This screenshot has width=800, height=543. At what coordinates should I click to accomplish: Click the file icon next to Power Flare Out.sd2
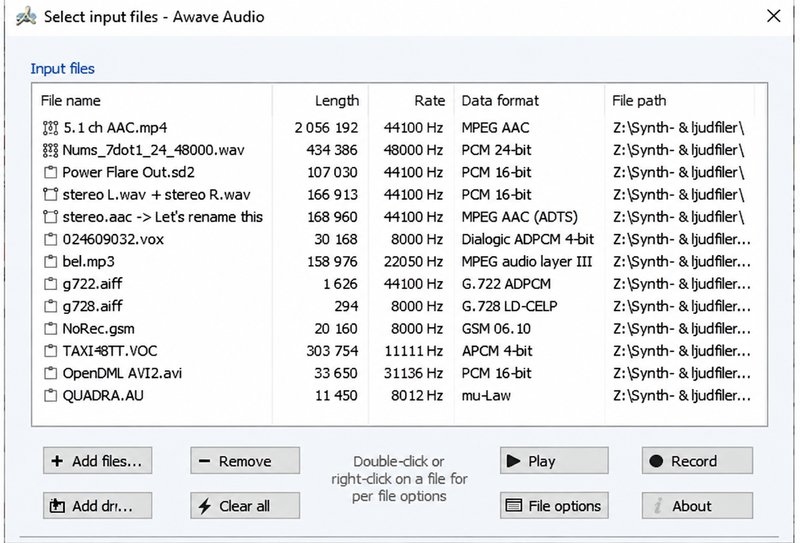50,172
